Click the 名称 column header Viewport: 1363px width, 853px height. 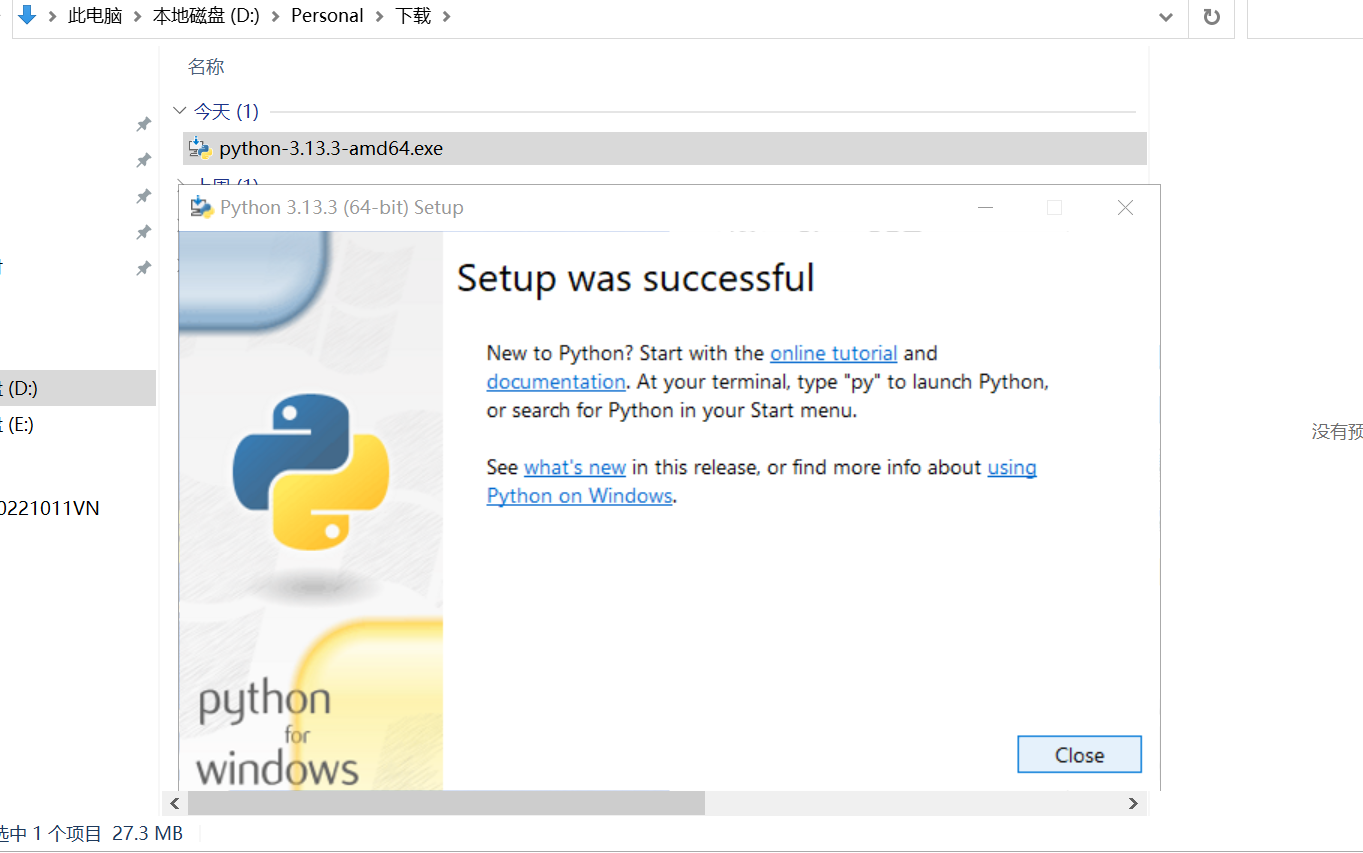click(206, 67)
